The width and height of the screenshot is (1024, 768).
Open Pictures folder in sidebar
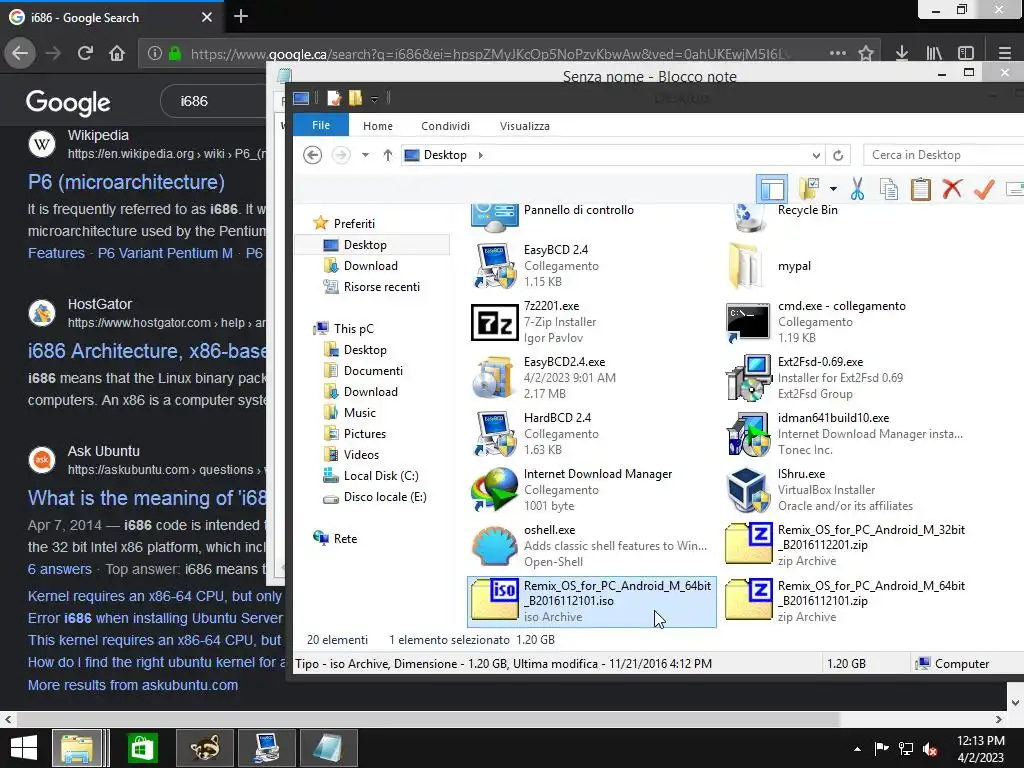tap(364, 434)
